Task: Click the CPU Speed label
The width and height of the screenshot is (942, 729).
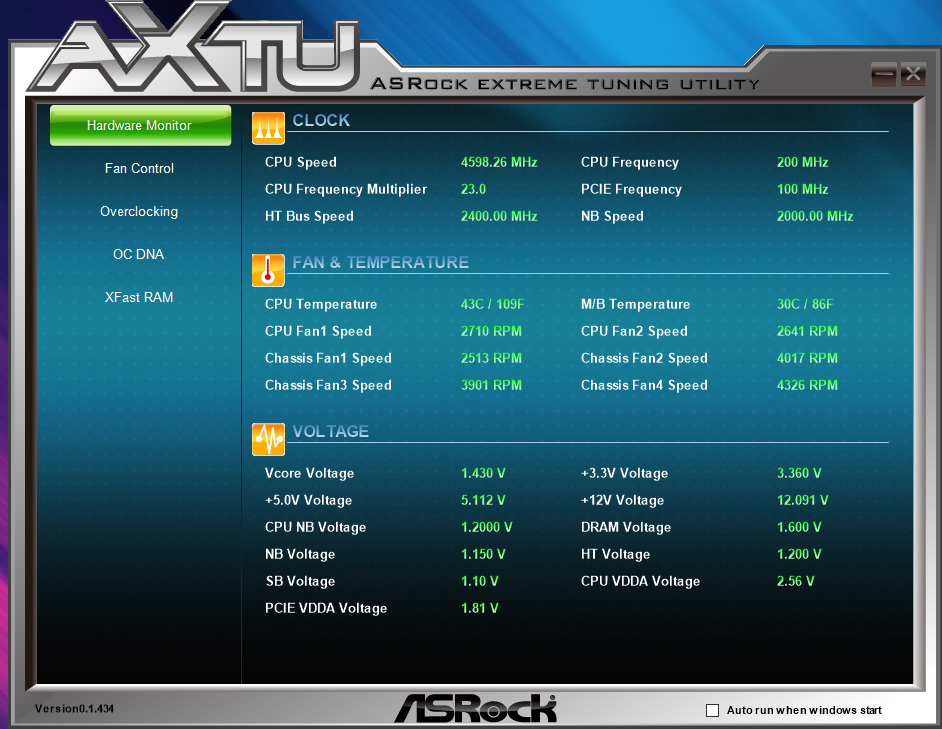Action: pyautogui.click(x=300, y=162)
